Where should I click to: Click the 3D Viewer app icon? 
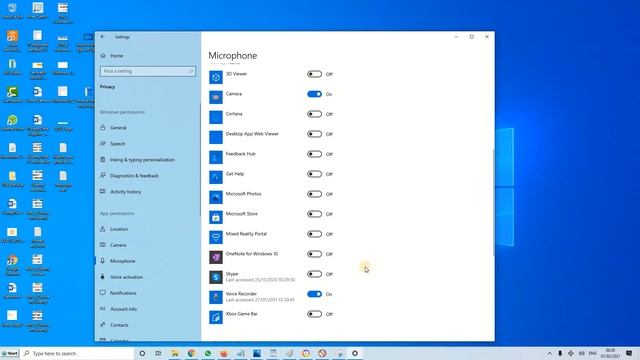point(216,77)
